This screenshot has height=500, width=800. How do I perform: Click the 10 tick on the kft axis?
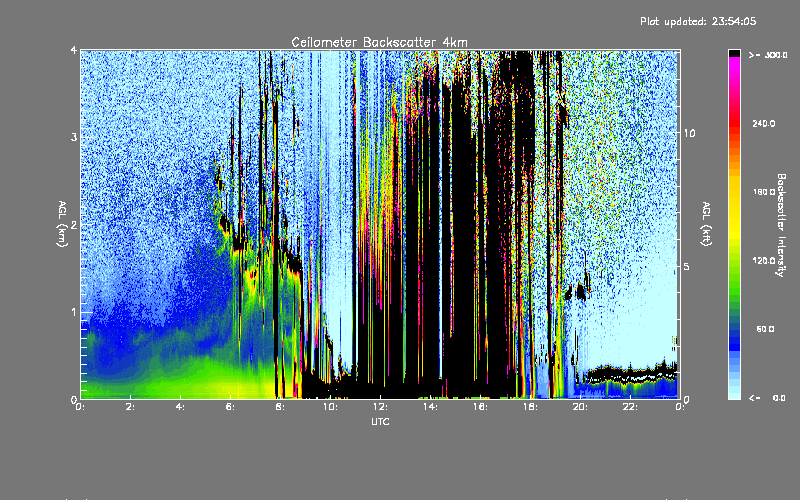pos(689,133)
